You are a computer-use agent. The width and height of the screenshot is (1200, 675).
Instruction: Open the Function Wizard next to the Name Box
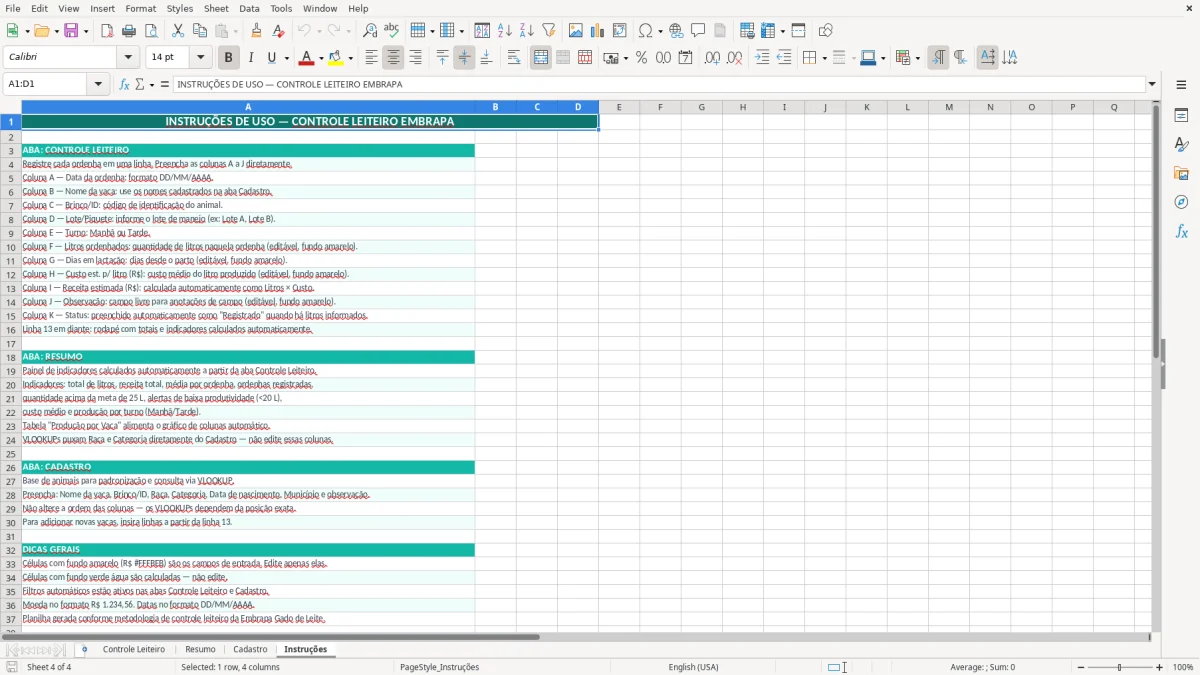pos(125,85)
